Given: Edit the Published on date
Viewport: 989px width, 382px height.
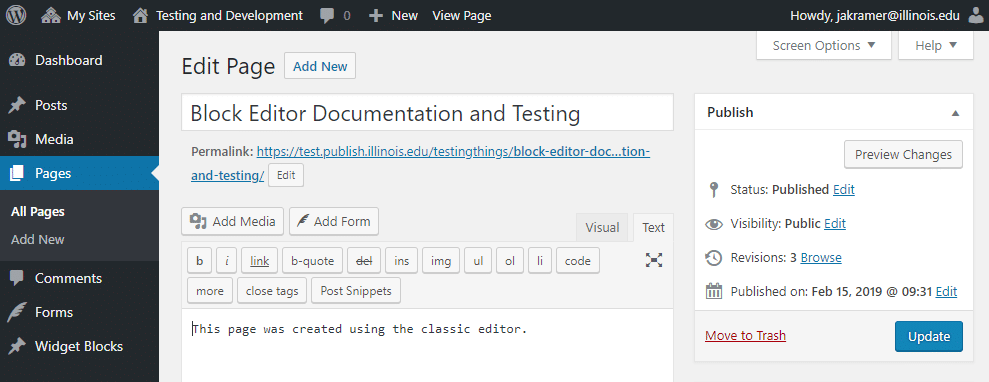Looking at the screenshot, I should pyautogui.click(x=946, y=291).
